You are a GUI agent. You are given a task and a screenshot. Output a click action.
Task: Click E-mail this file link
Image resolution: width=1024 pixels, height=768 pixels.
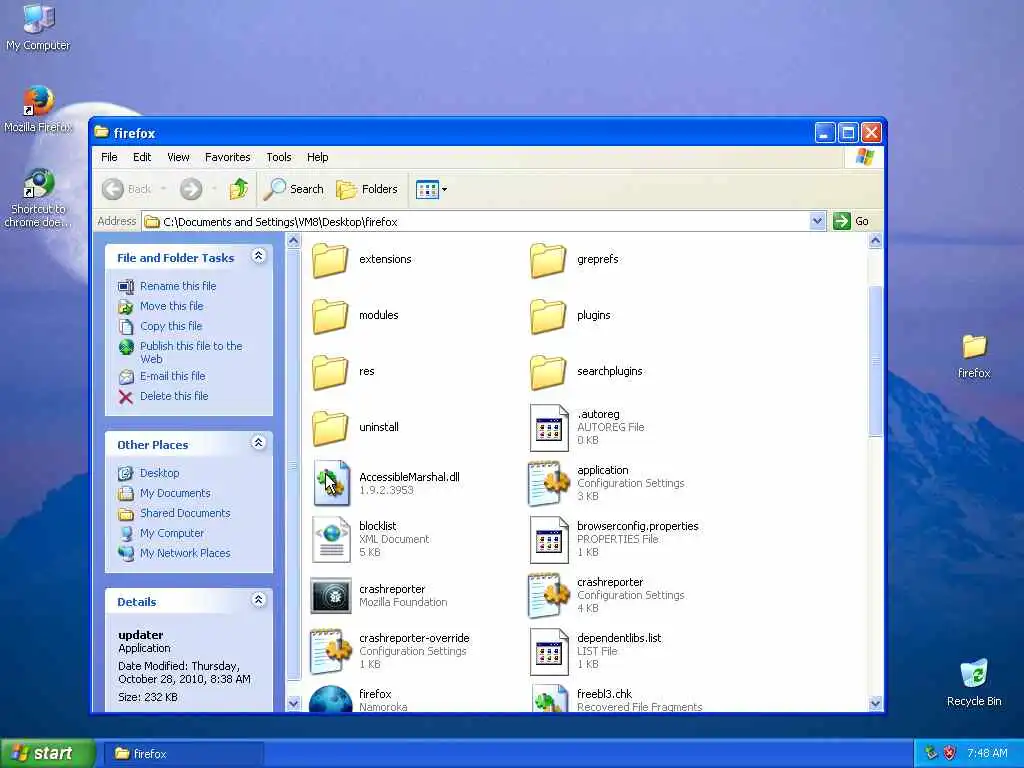tap(172, 376)
